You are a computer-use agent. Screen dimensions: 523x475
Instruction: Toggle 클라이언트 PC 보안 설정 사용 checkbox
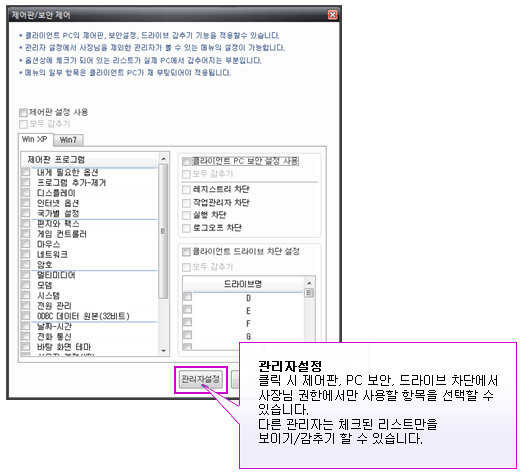tap(186, 162)
